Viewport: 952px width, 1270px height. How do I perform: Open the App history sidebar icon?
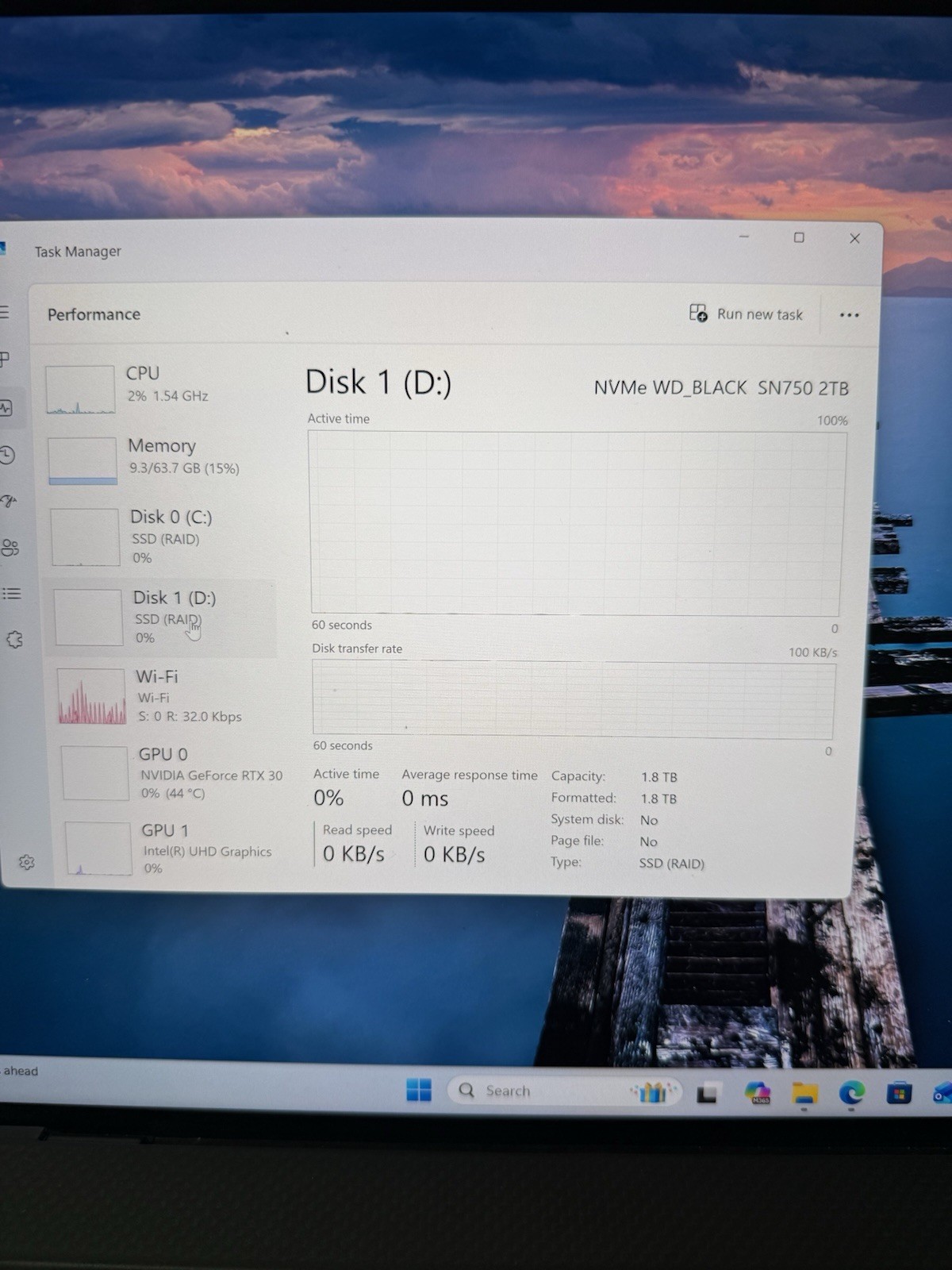click(7, 454)
